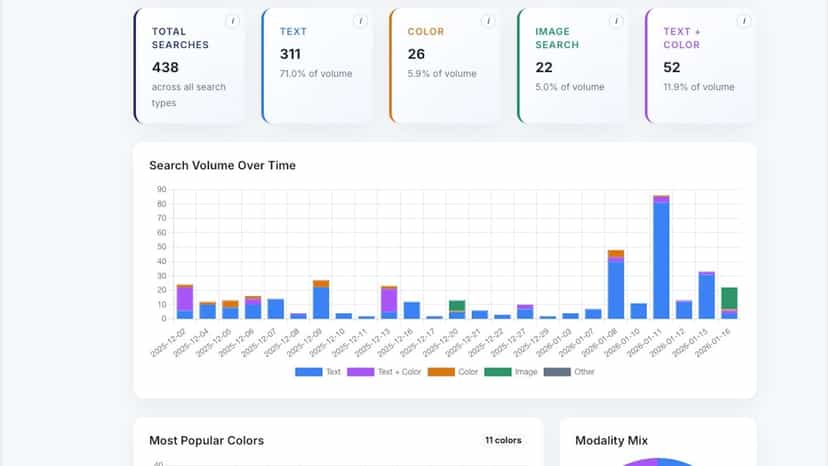
Task: Click the Search Volume Over Time heading
Action: 222,165
